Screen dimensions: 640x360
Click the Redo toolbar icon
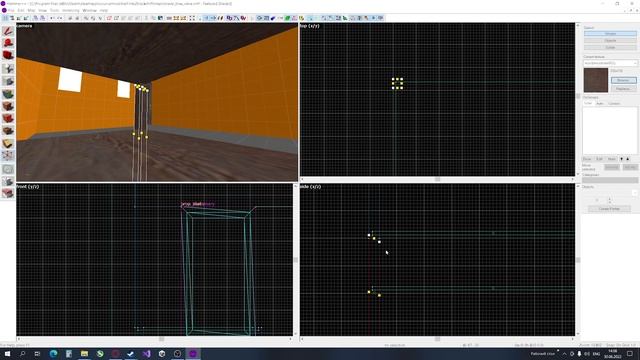60,18
